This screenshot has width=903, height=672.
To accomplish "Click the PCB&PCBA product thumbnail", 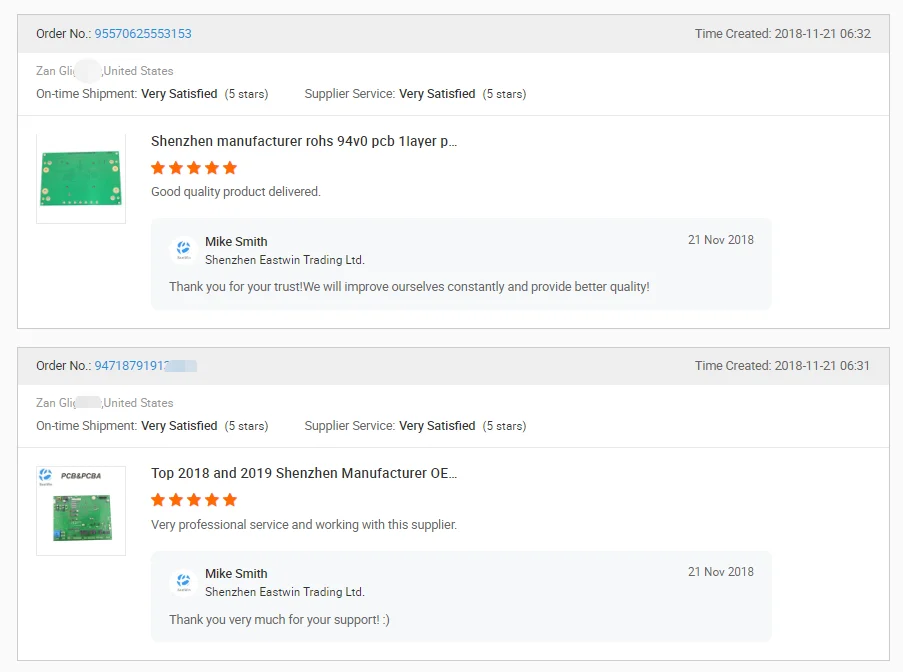I will coord(81,510).
